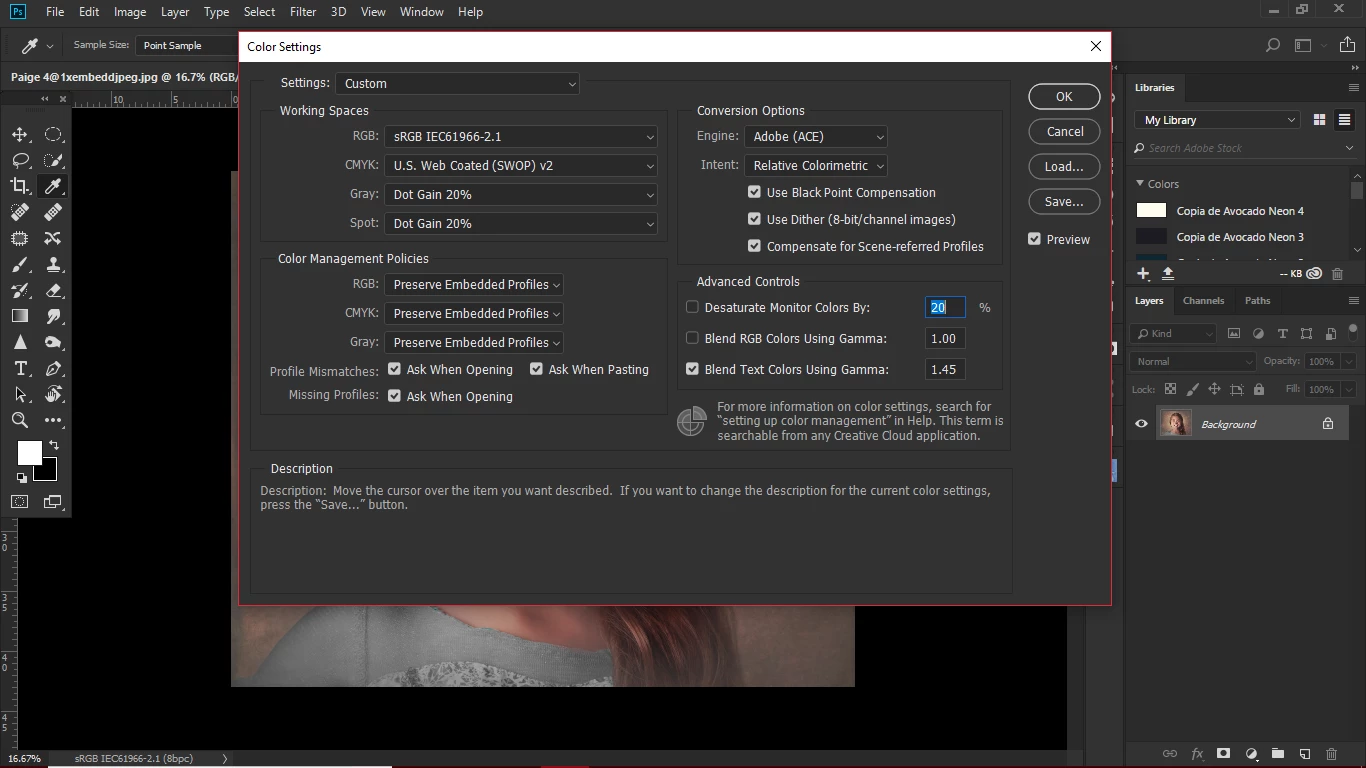Select the Pen tool

[53, 368]
